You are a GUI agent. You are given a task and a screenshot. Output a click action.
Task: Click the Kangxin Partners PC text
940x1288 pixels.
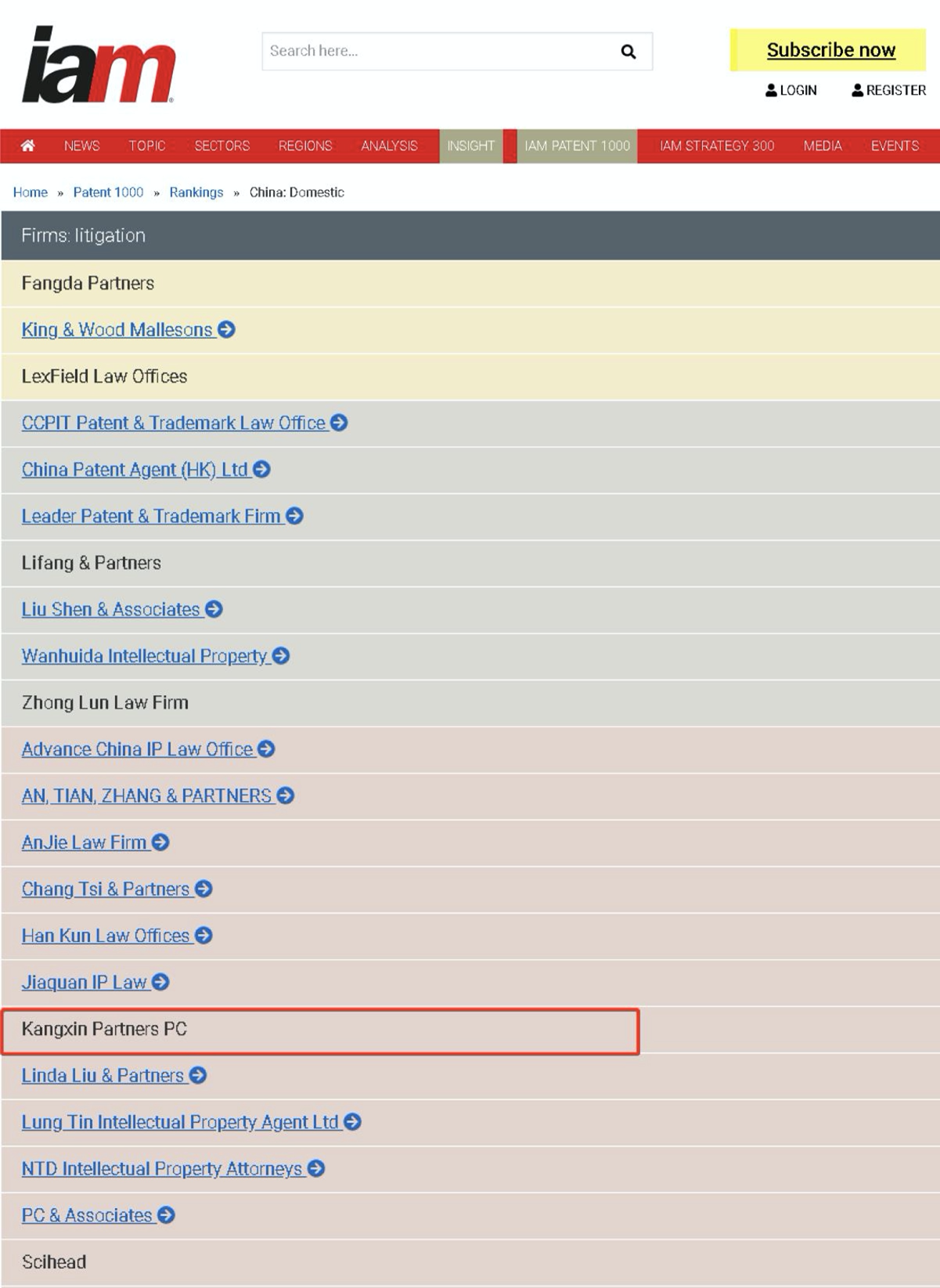(x=104, y=1028)
